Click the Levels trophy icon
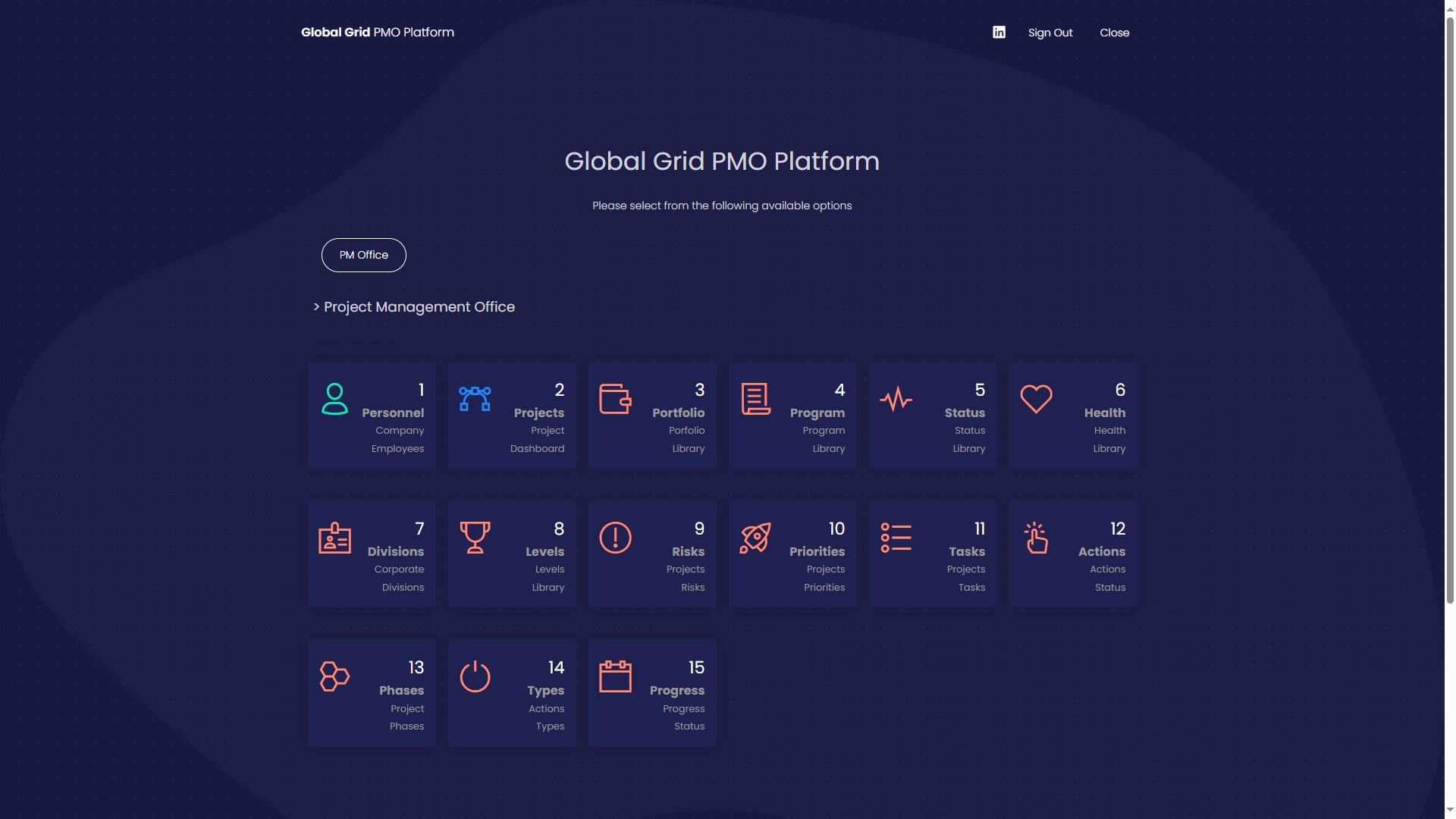The width and height of the screenshot is (1456, 819). click(475, 538)
